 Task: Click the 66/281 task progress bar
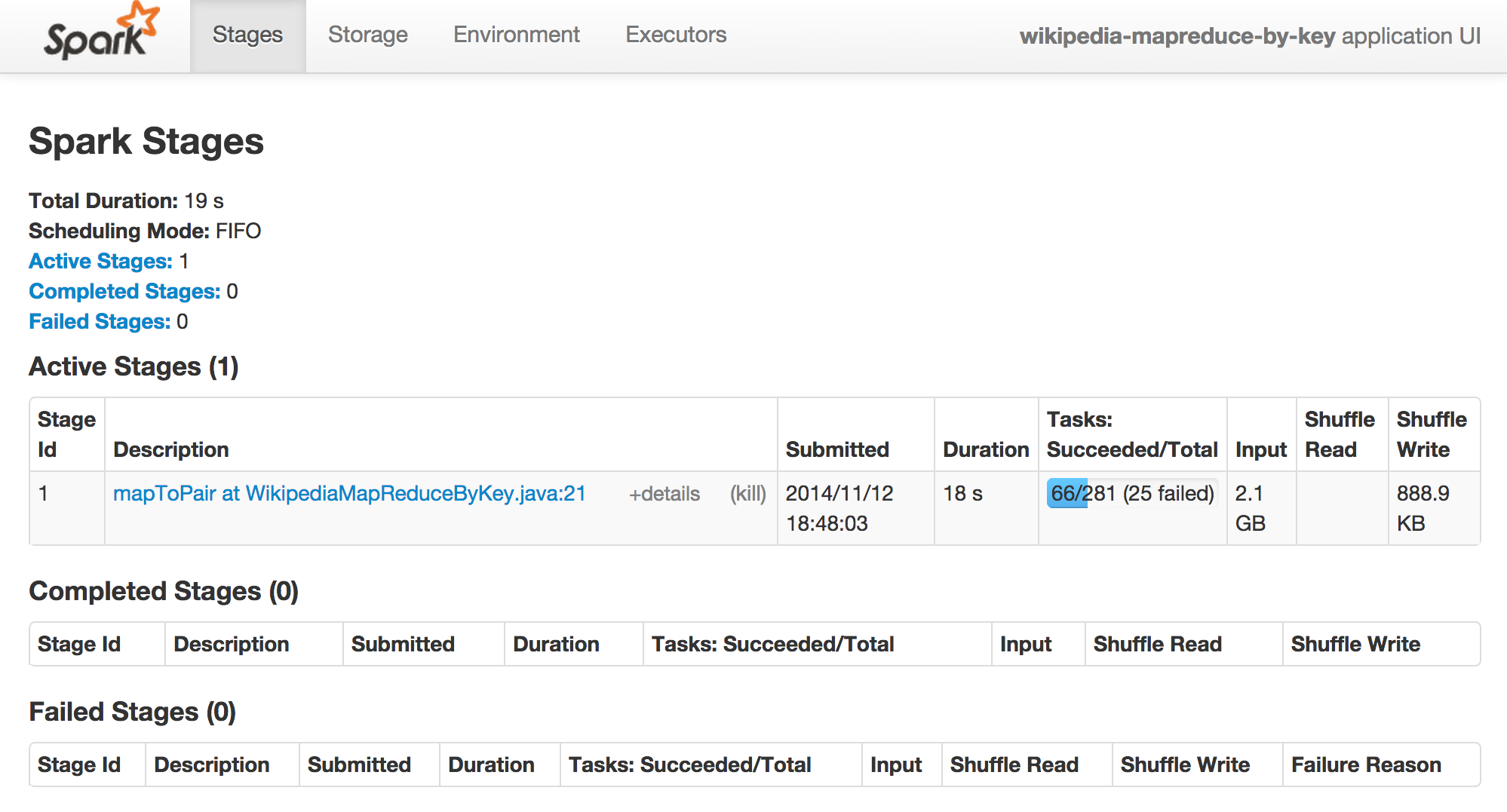coord(1131,493)
